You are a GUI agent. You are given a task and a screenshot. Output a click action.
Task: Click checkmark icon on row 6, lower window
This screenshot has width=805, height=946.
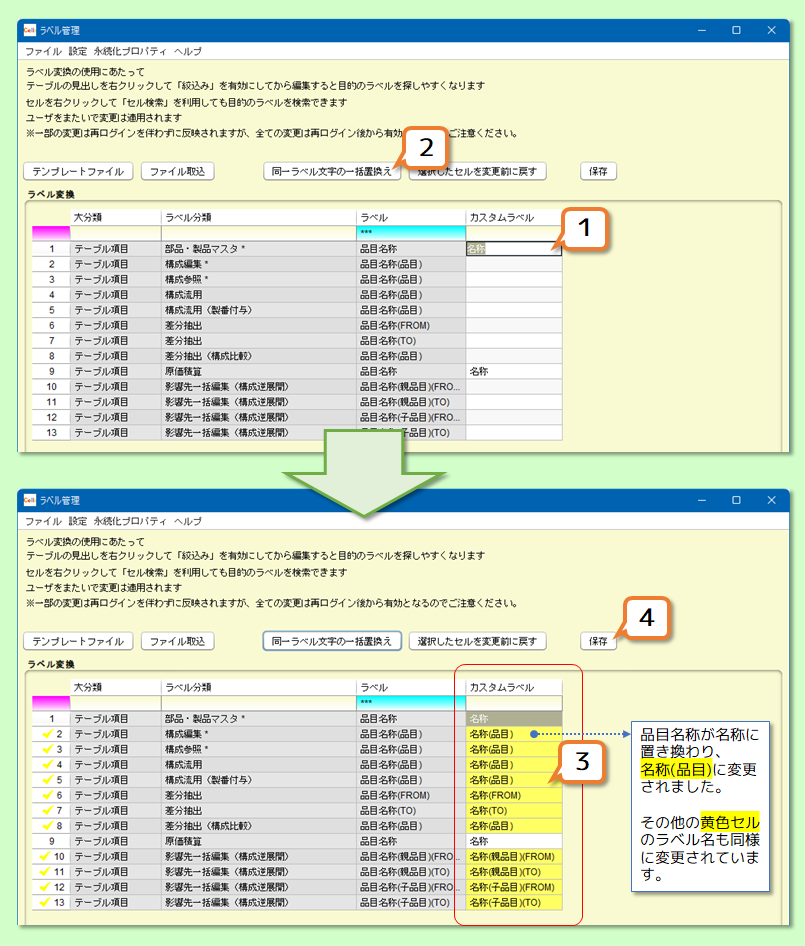tap(47, 795)
